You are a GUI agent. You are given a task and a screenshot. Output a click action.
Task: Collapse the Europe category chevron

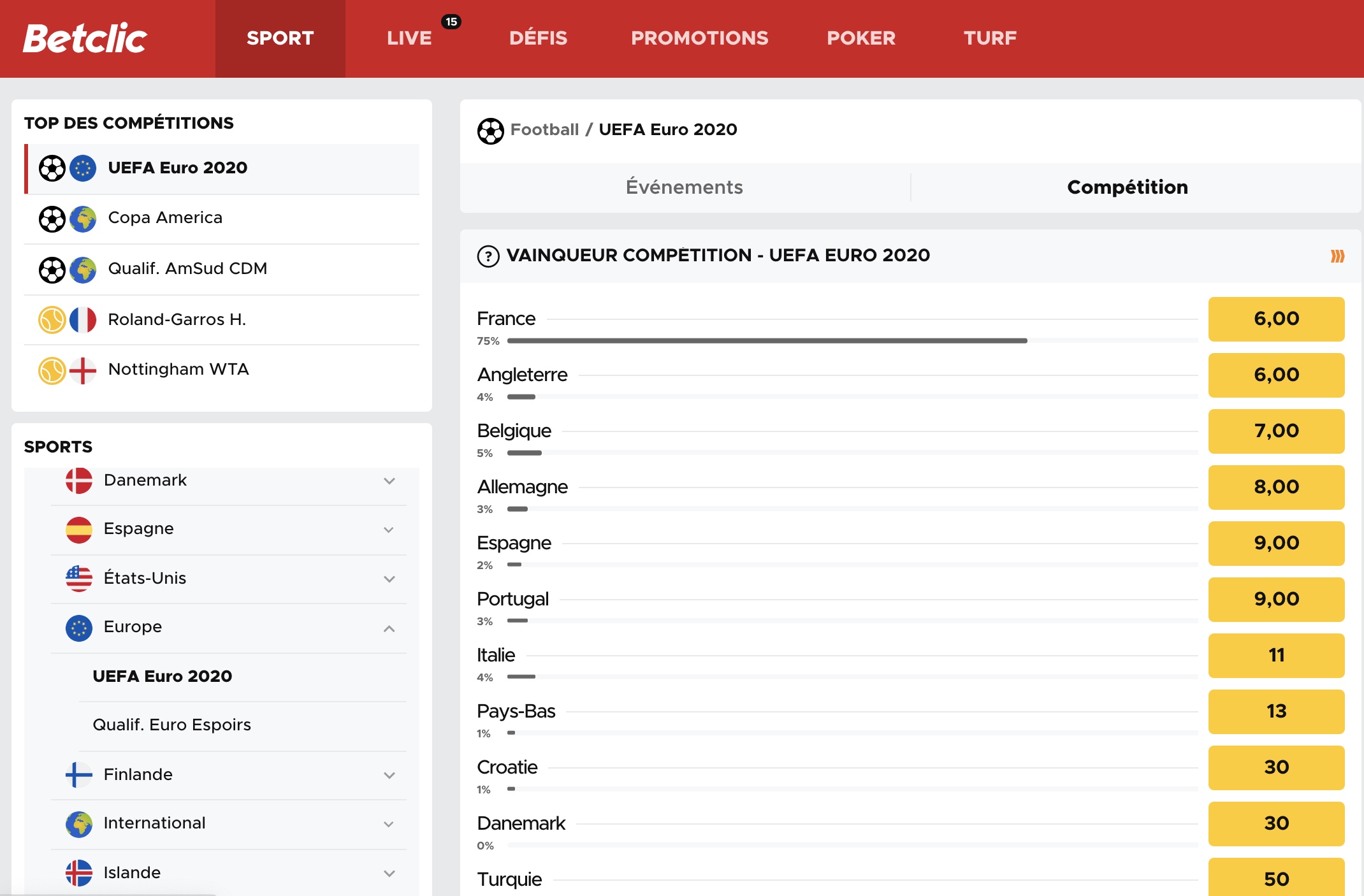point(389,628)
